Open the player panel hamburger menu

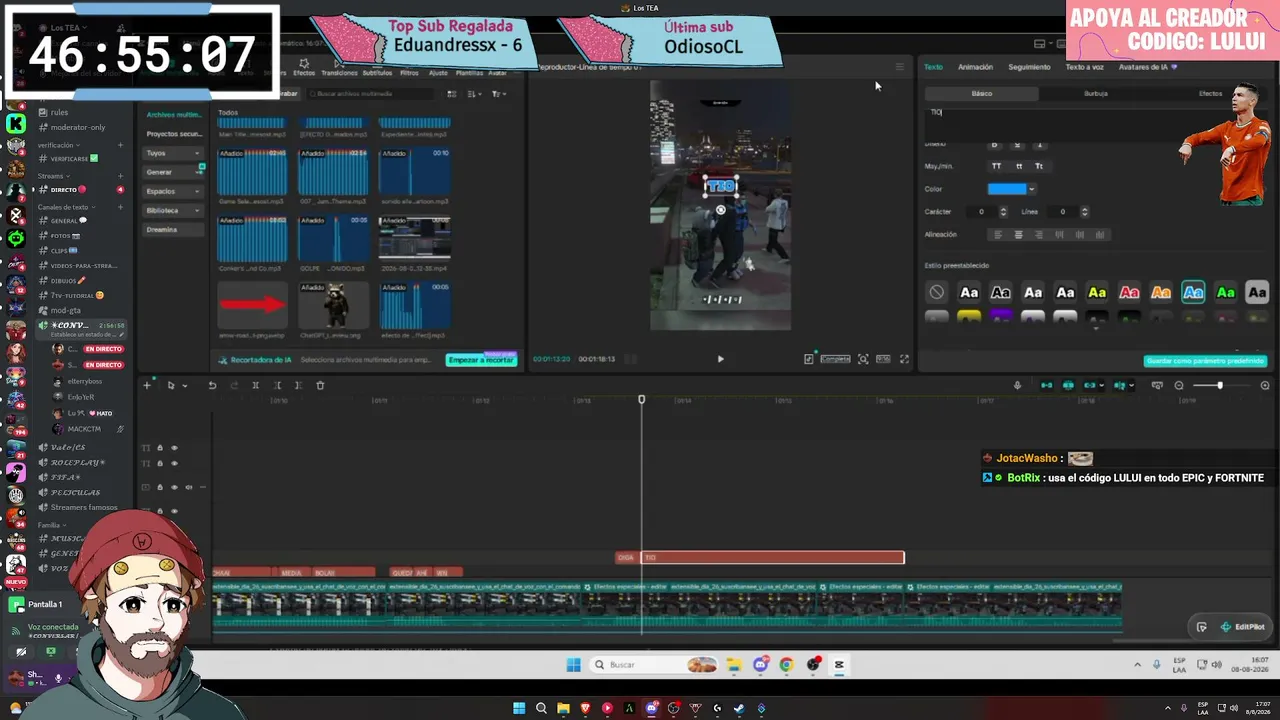pyautogui.click(x=900, y=67)
